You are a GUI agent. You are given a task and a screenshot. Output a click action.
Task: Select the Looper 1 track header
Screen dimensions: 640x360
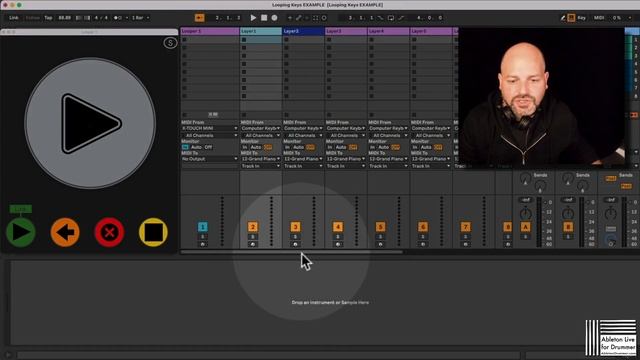[x=210, y=31]
